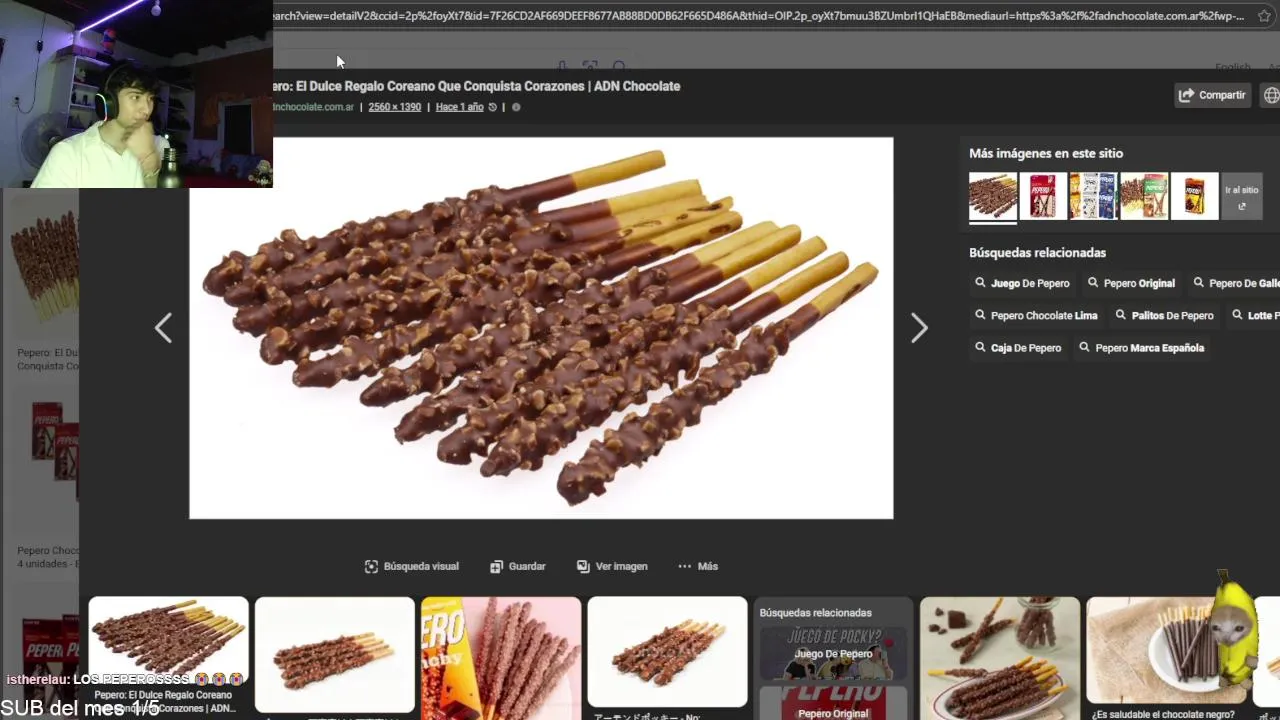Open bottom thumbnail with chocolate sticks in jar
Viewport: 1280px width, 720px height.
[x=1000, y=658]
